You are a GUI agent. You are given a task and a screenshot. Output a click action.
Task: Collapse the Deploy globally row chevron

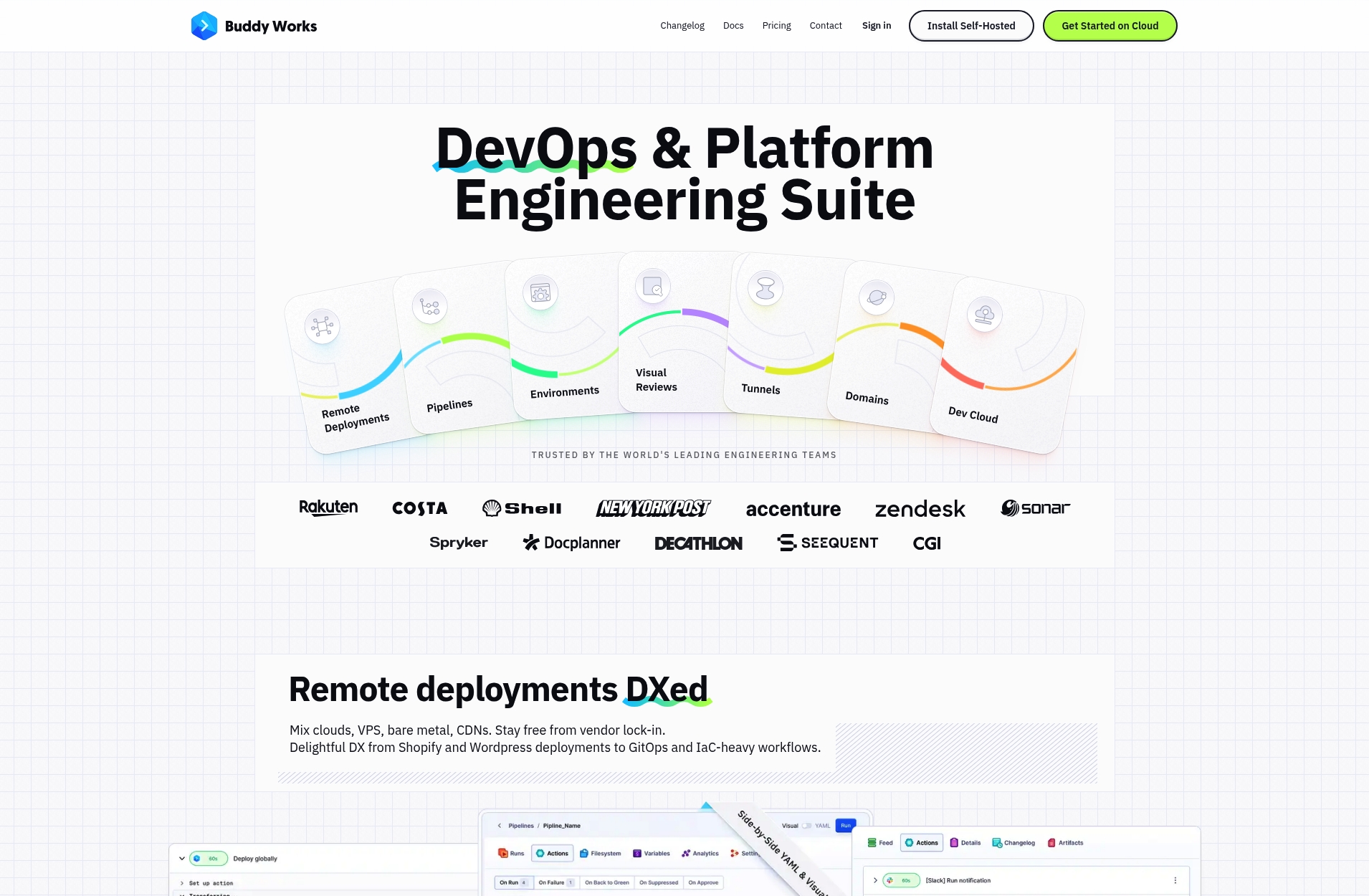(182, 858)
